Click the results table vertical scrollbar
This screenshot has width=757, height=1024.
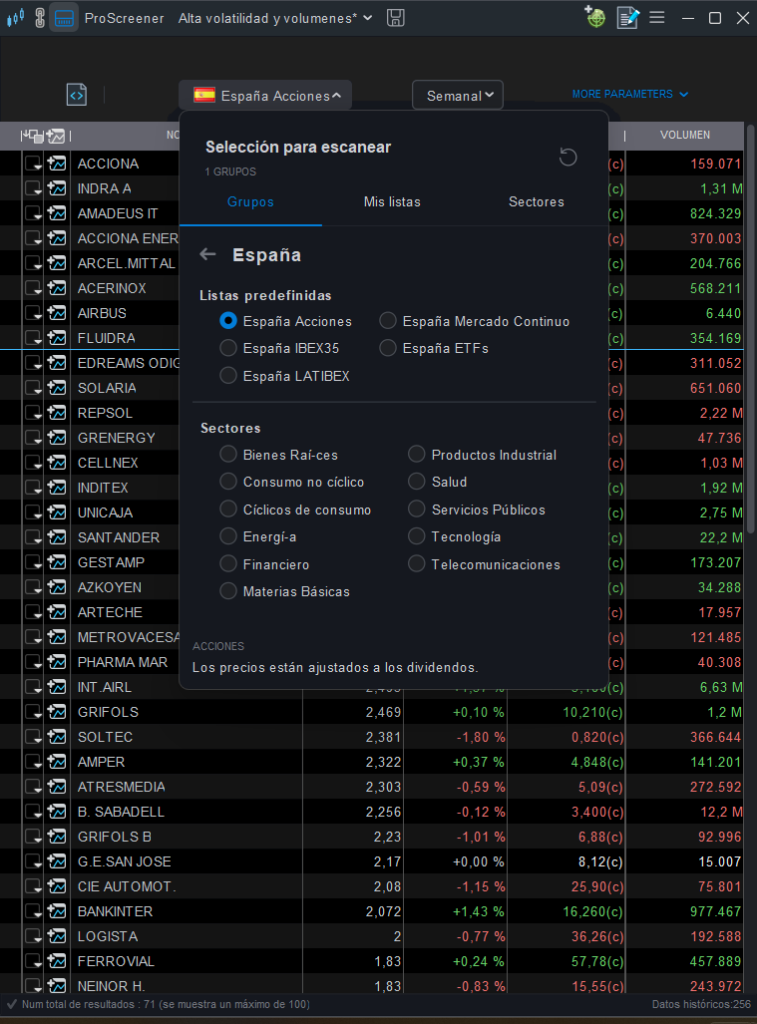750,327
